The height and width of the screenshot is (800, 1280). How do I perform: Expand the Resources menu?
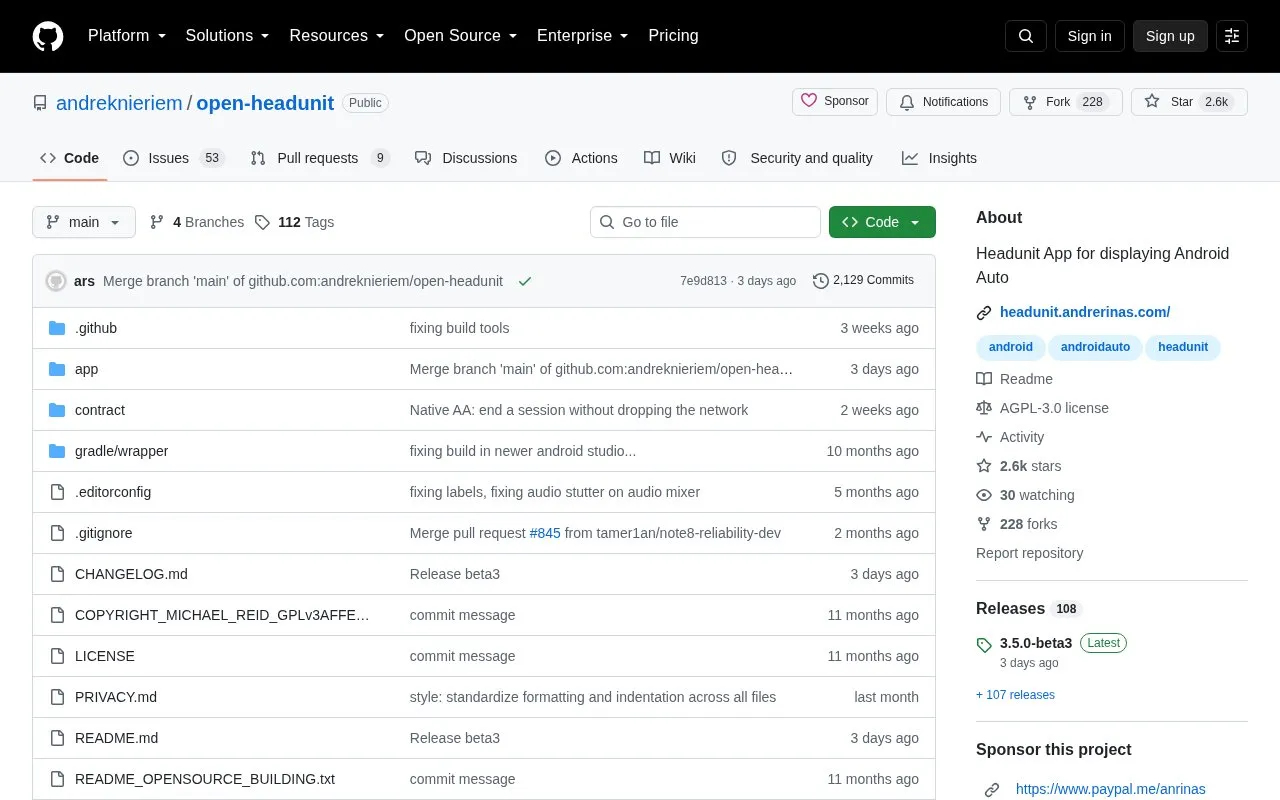337,36
